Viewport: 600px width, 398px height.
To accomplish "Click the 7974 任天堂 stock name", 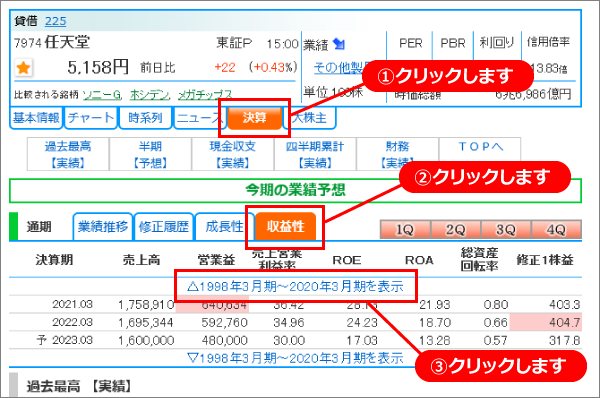I will [x=52, y=42].
